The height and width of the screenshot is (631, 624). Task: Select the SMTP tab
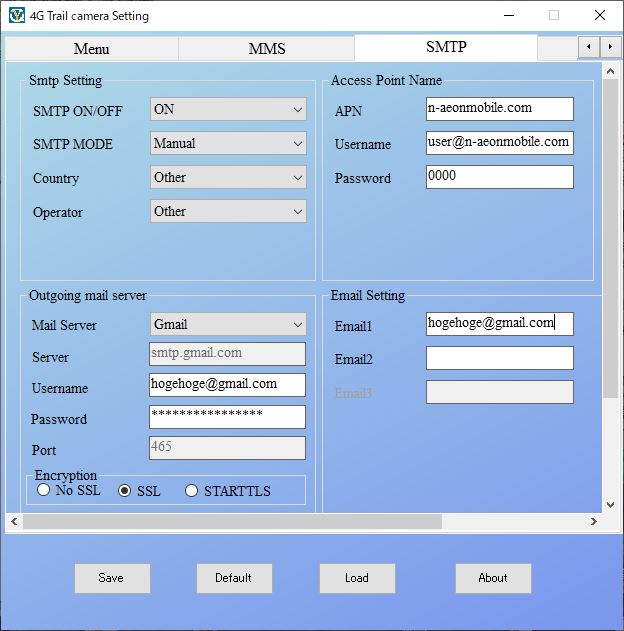click(446, 47)
